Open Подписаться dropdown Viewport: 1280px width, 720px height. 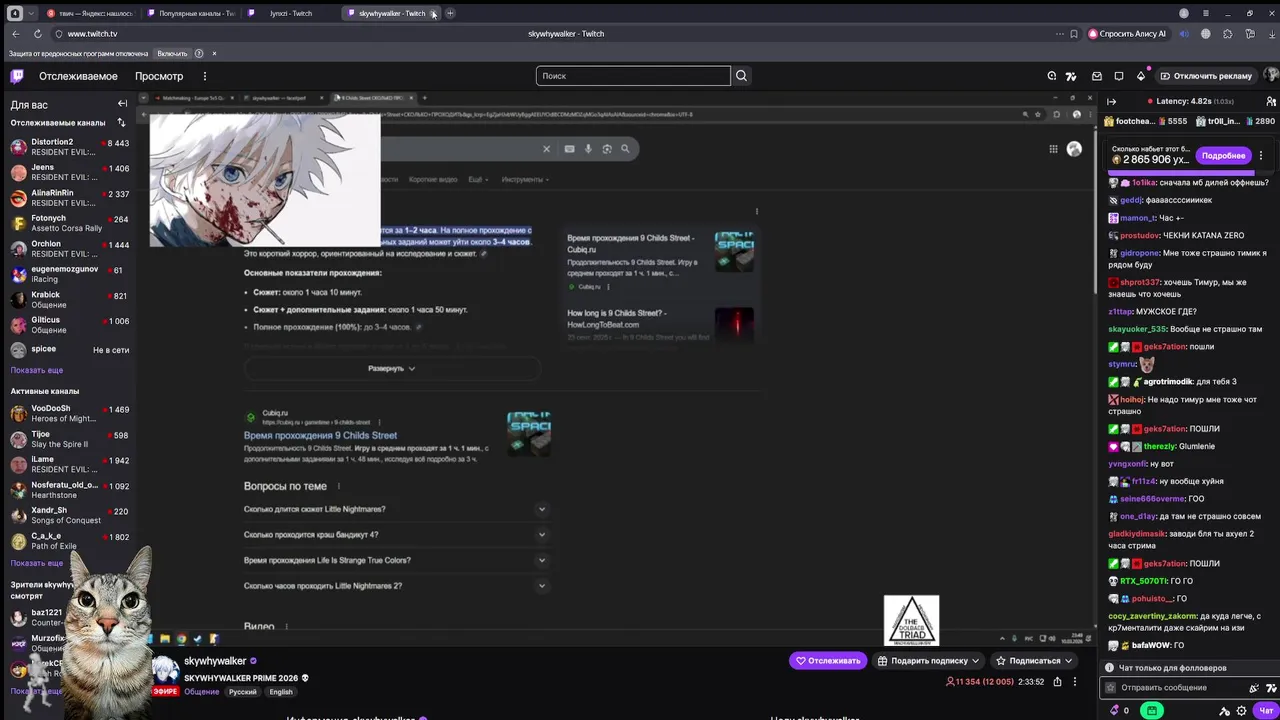pos(1034,660)
